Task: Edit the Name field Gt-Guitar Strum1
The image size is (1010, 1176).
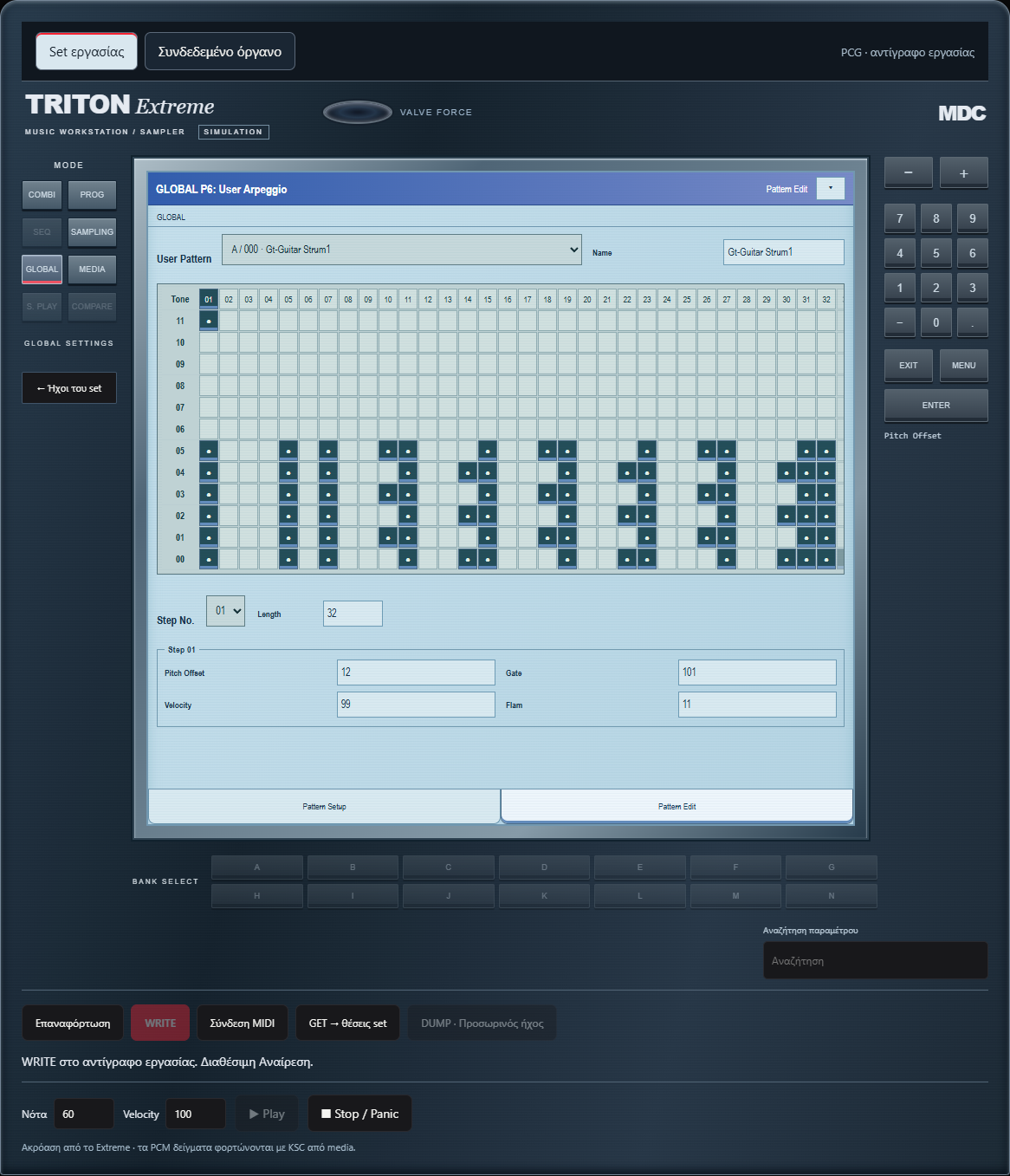Action: (784, 252)
